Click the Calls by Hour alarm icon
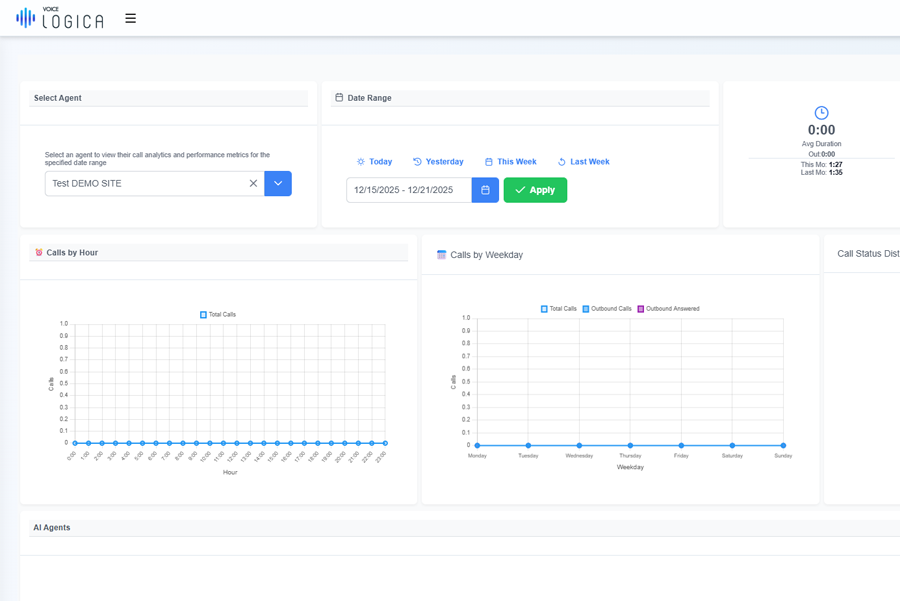Screen dimensions: 900x601 39,253
